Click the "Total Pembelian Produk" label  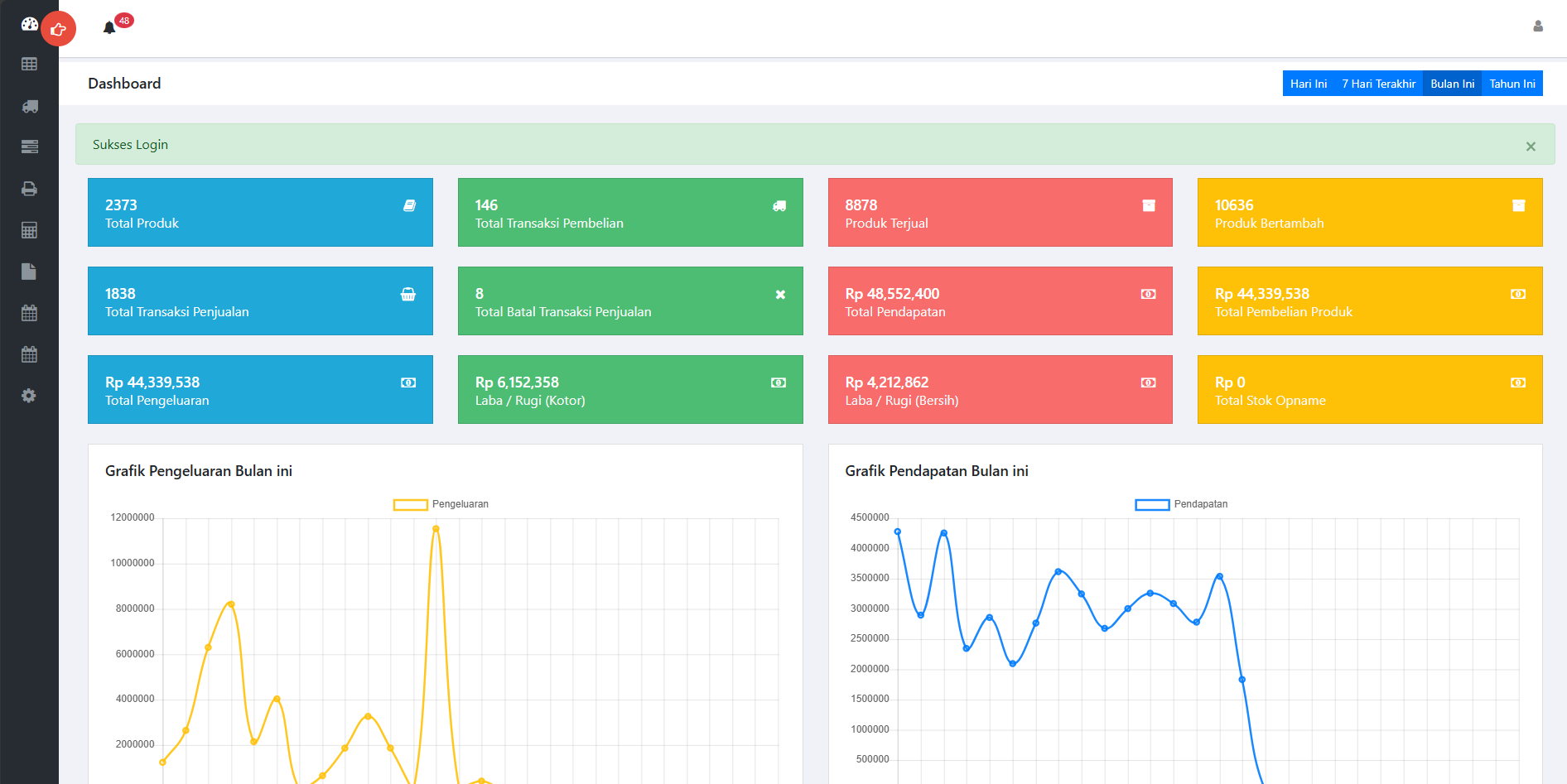(1283, 312)
